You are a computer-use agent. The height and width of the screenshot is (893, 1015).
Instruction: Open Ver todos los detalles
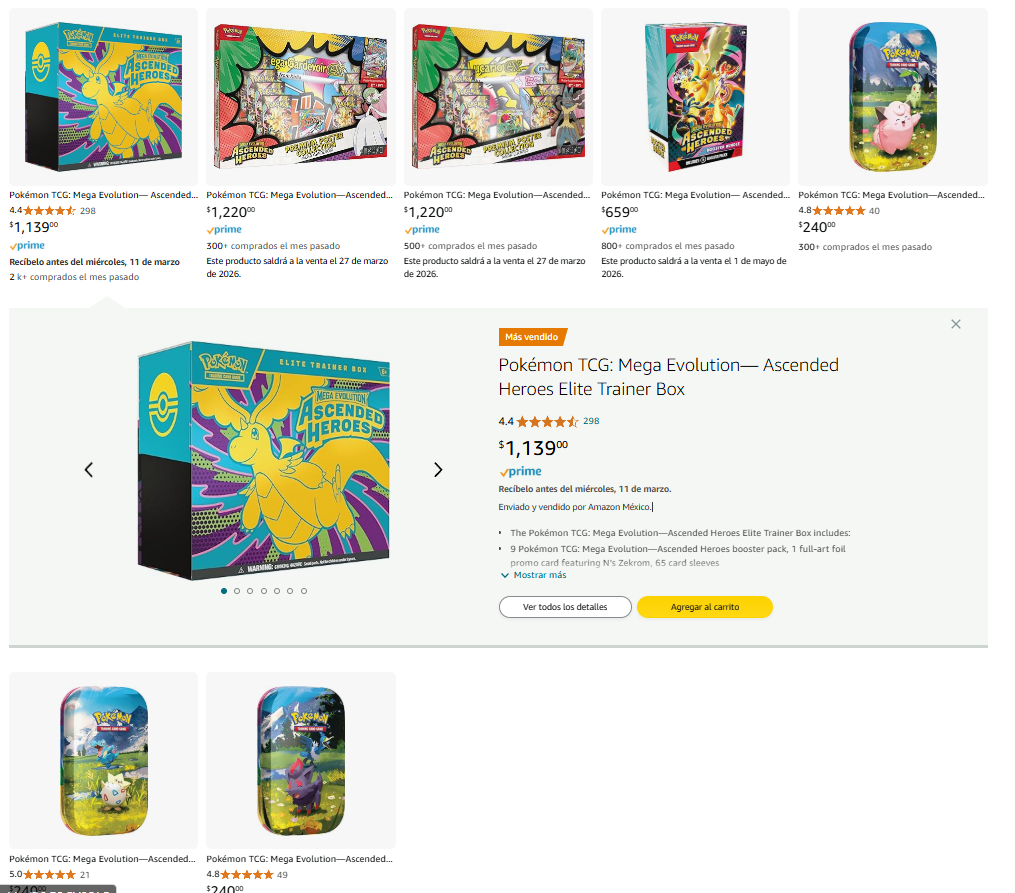pyautogui.click(x=565, y=607)
